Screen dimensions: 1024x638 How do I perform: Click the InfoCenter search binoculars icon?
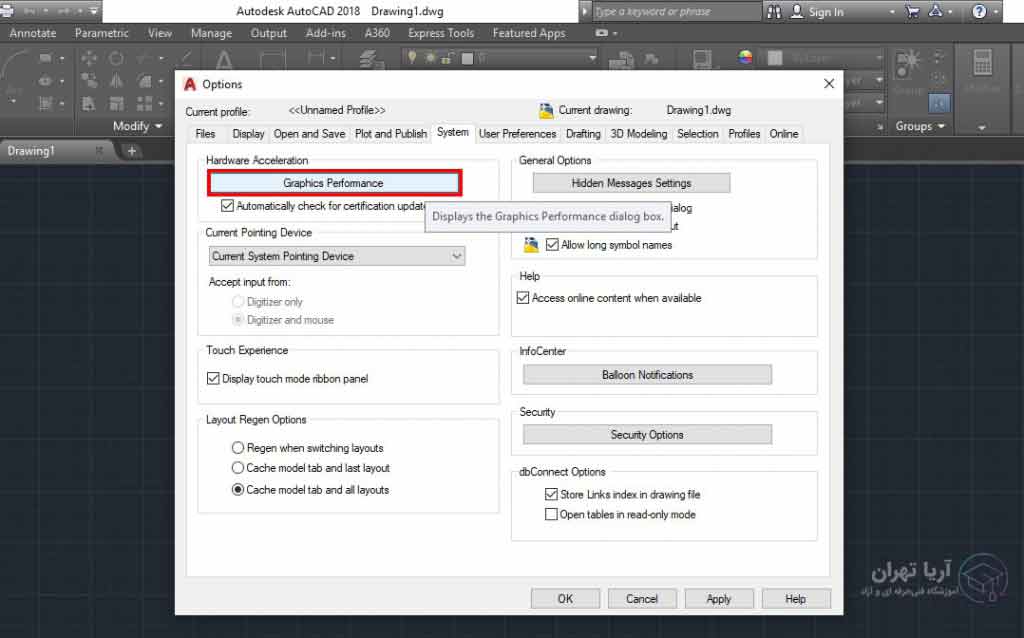point(775,12)
